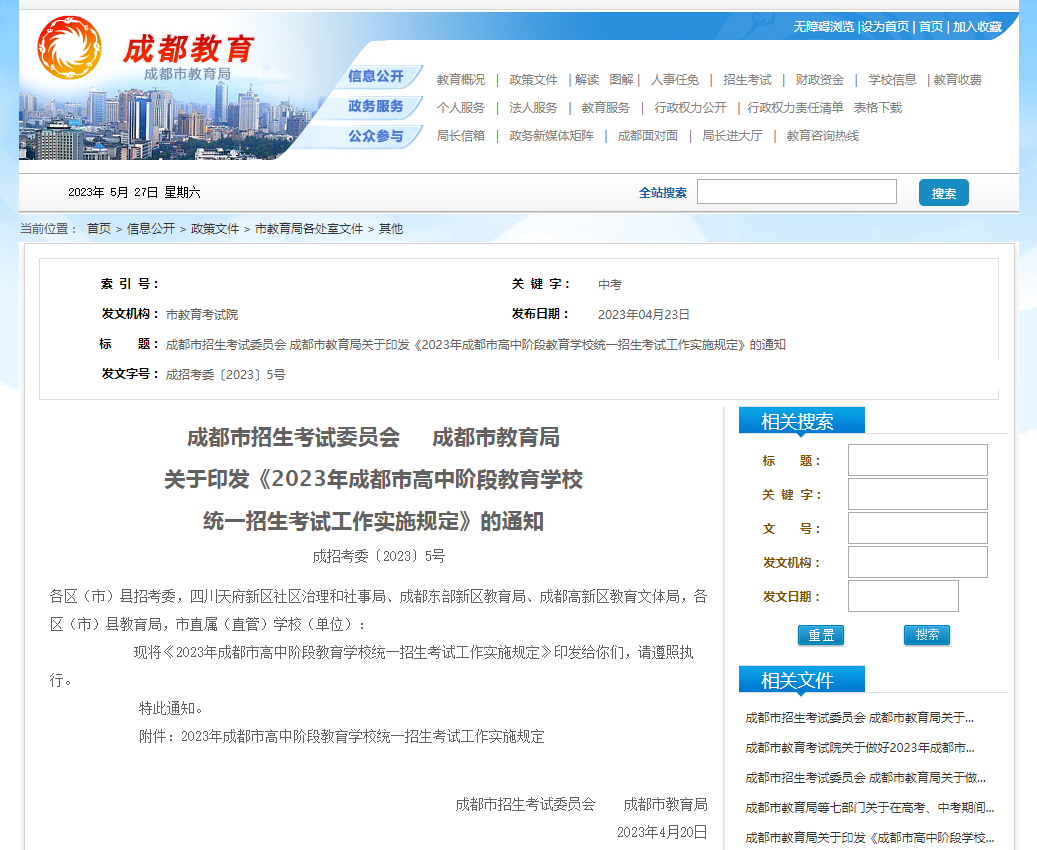The image size is (1037, 850).
Task: Click 加入收藏 to add bookmark
Action: (975, 28)
